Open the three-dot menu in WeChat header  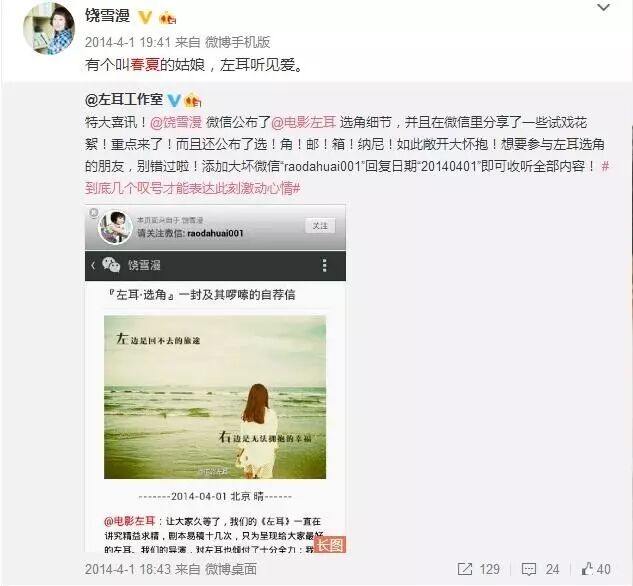pos(324,266)
